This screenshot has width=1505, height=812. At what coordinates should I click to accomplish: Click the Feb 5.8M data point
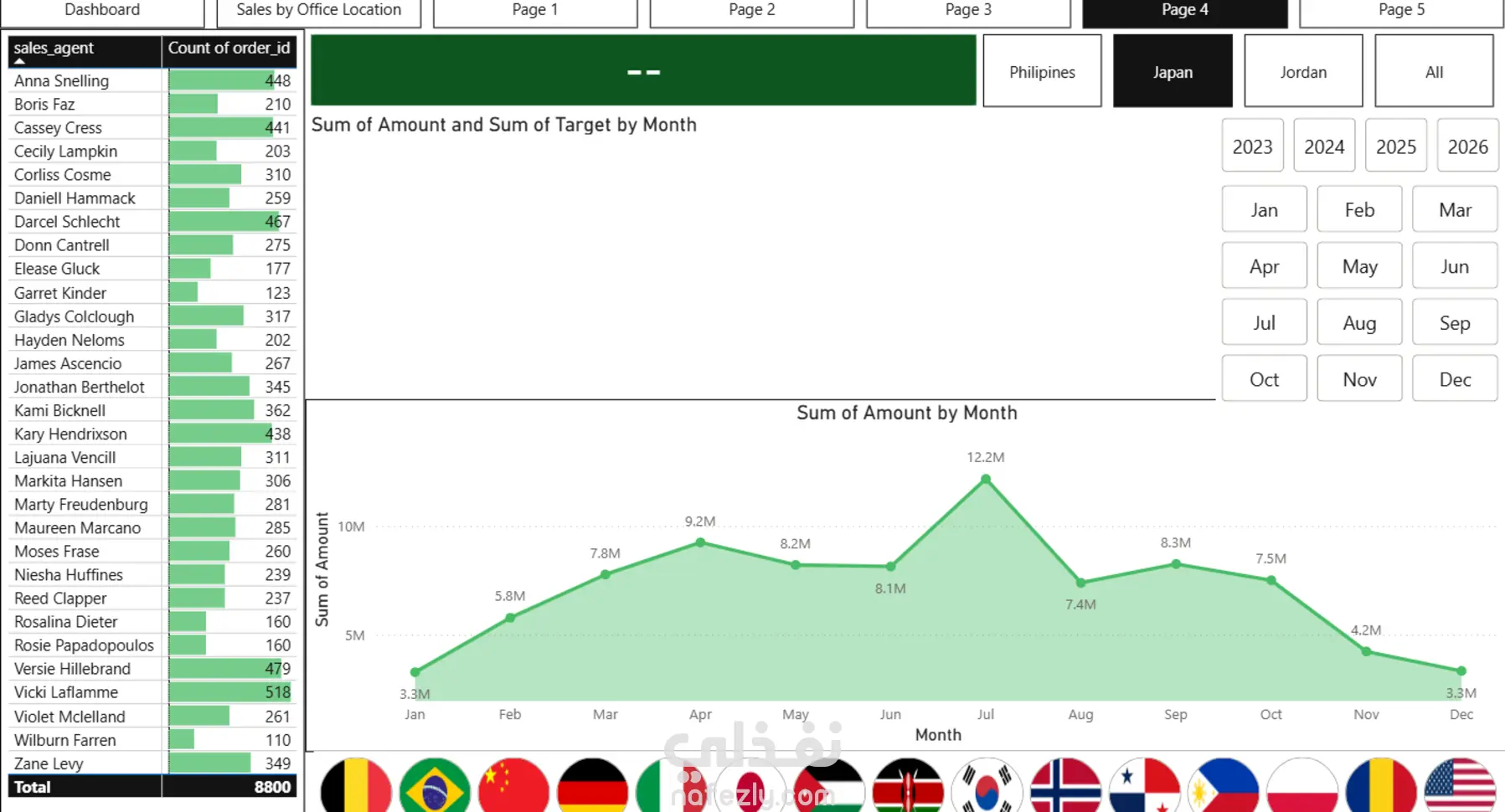[x=510, y=618]
